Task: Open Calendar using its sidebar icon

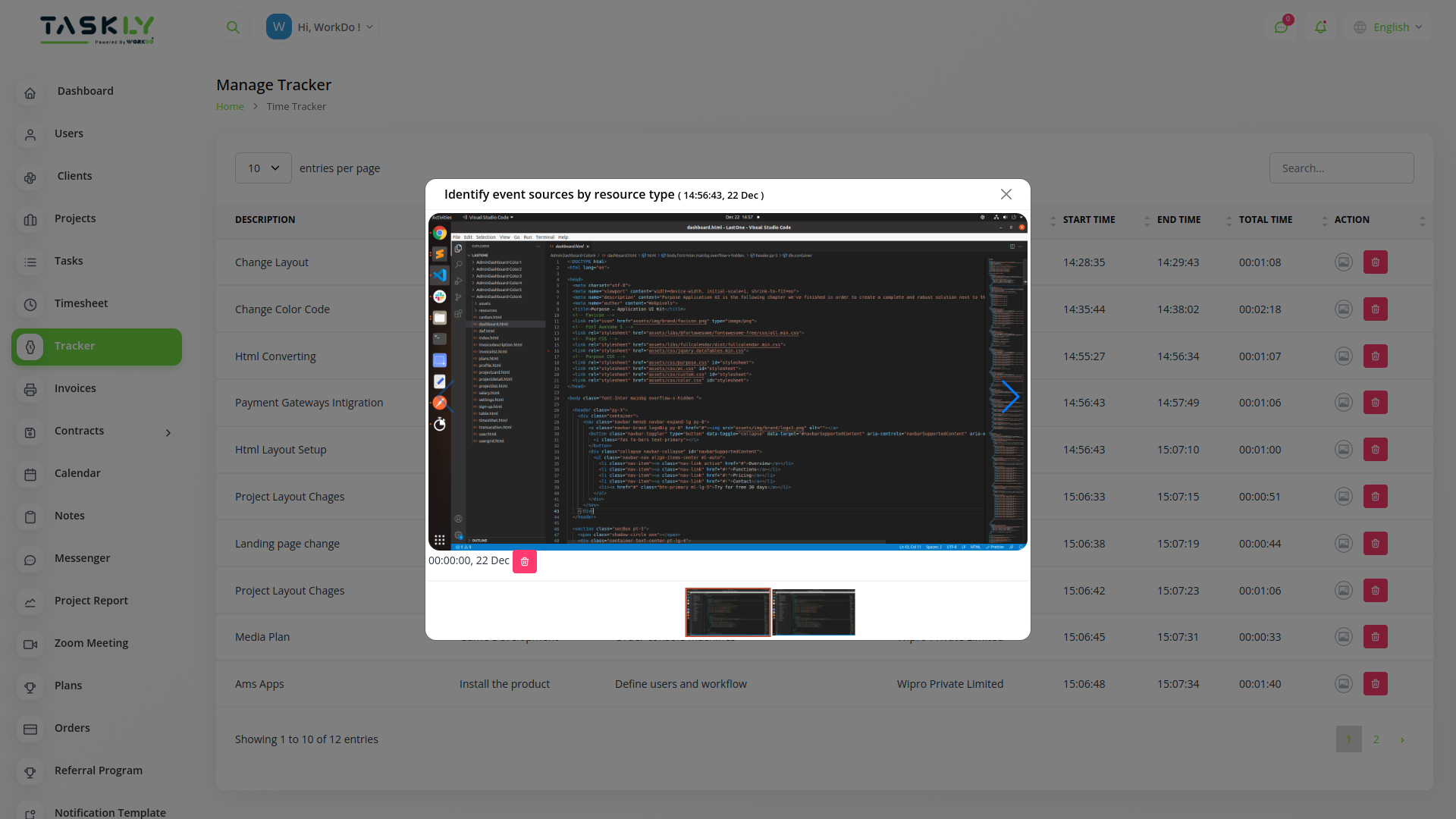Action: (x=30, y=475)
